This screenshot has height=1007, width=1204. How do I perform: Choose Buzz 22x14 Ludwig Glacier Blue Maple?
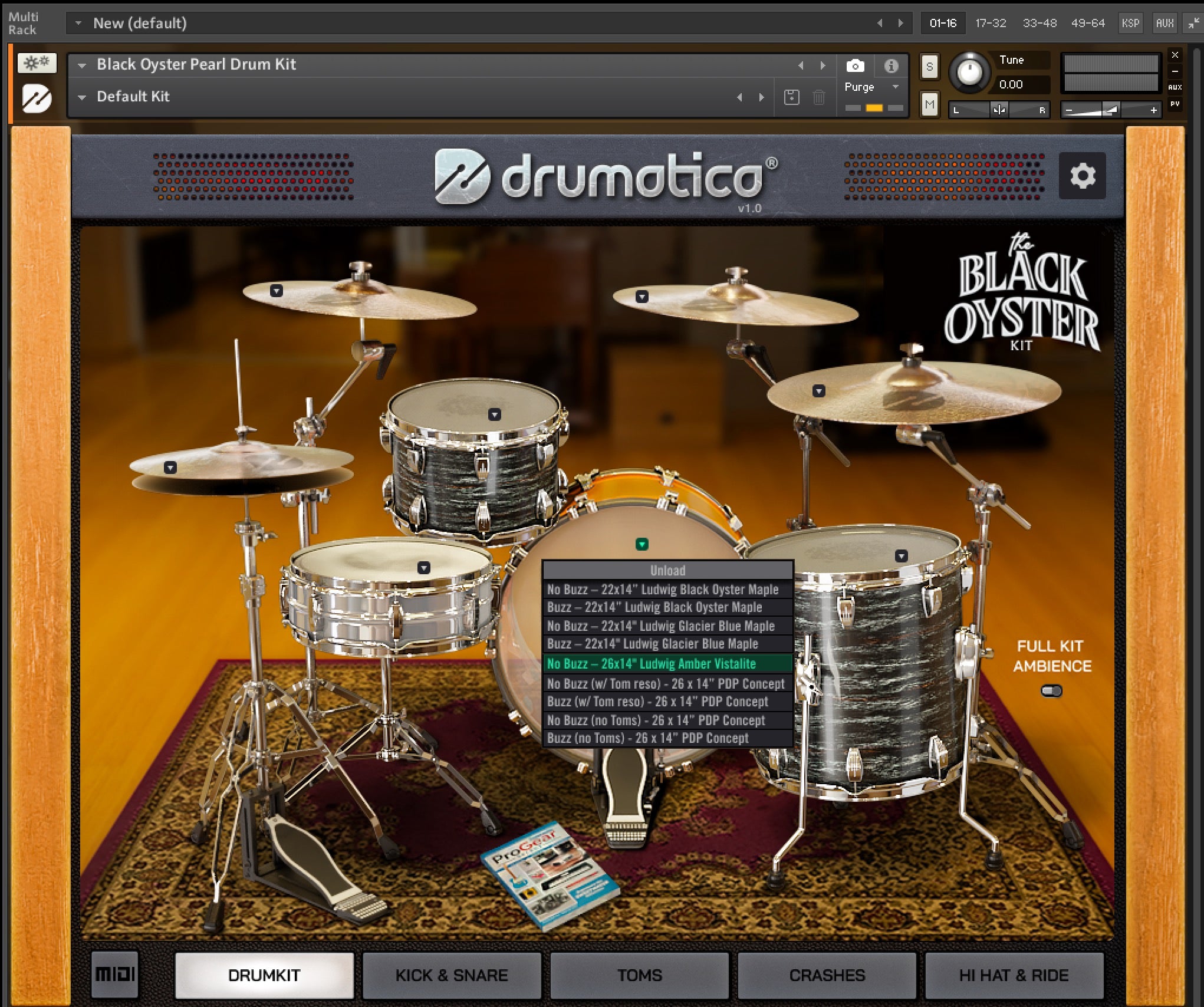(667, 644)
